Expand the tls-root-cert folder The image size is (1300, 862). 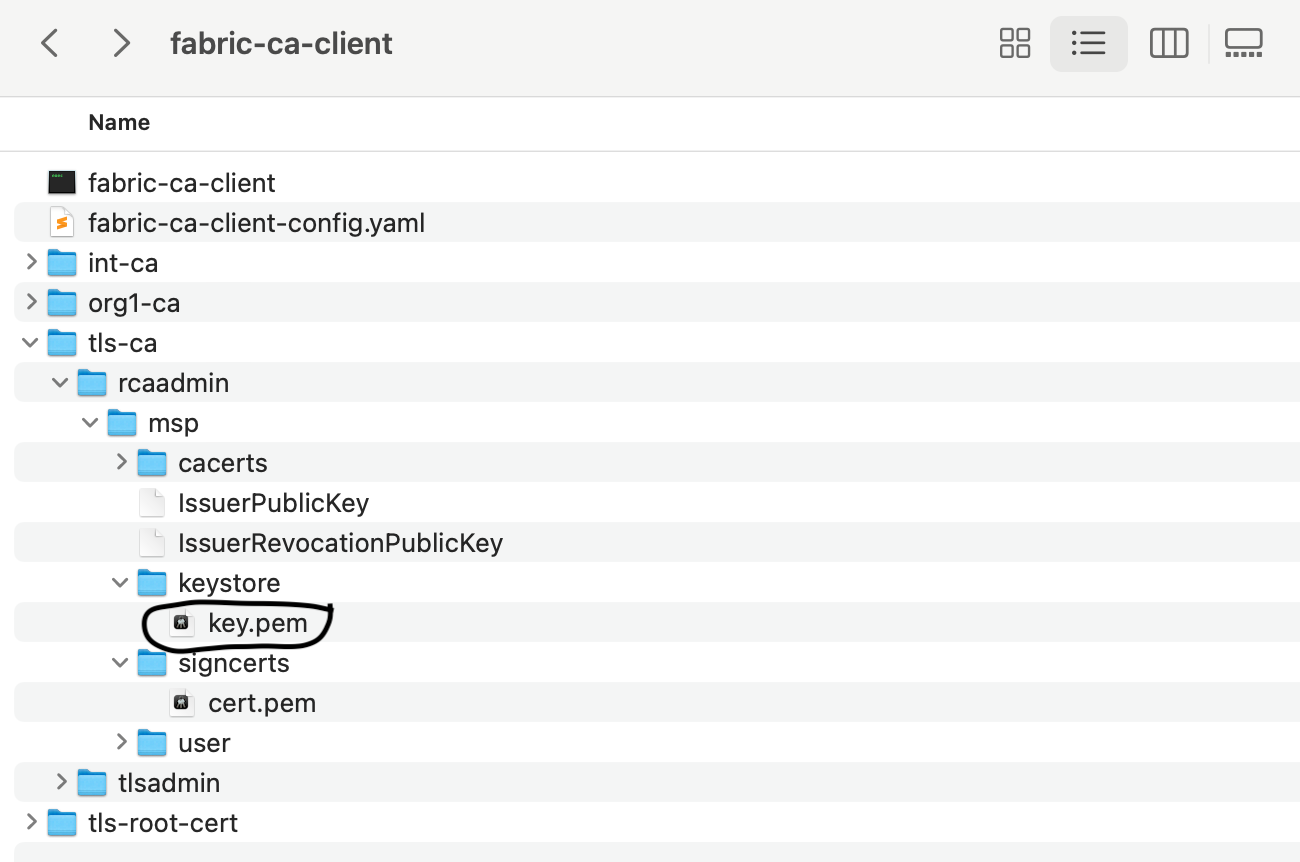click(31, 822)
